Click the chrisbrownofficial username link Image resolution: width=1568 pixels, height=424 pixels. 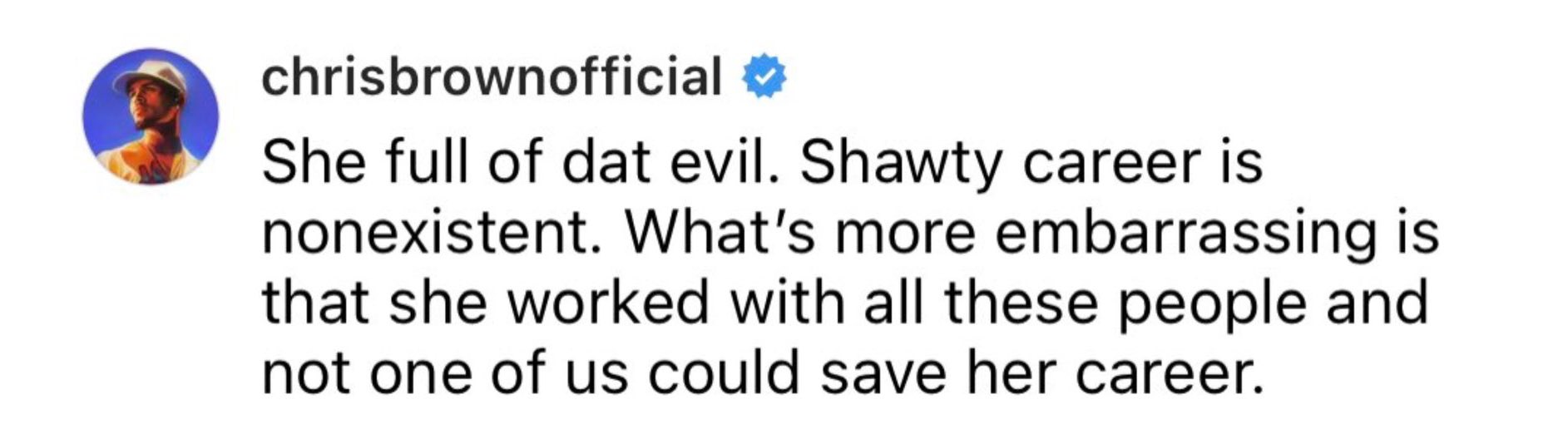[x=491, y=77]
